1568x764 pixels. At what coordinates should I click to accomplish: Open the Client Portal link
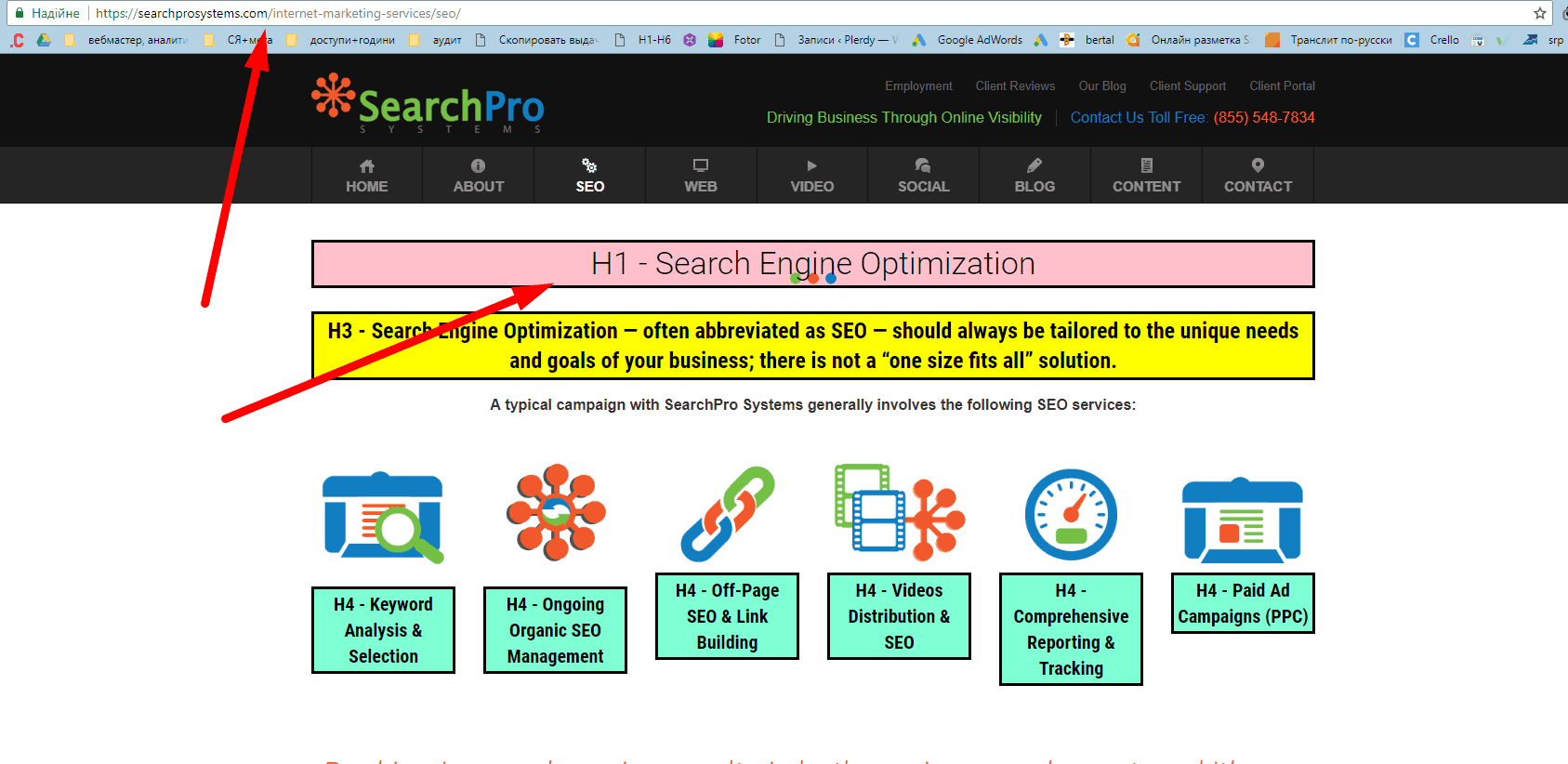(x=1282, y=86)
